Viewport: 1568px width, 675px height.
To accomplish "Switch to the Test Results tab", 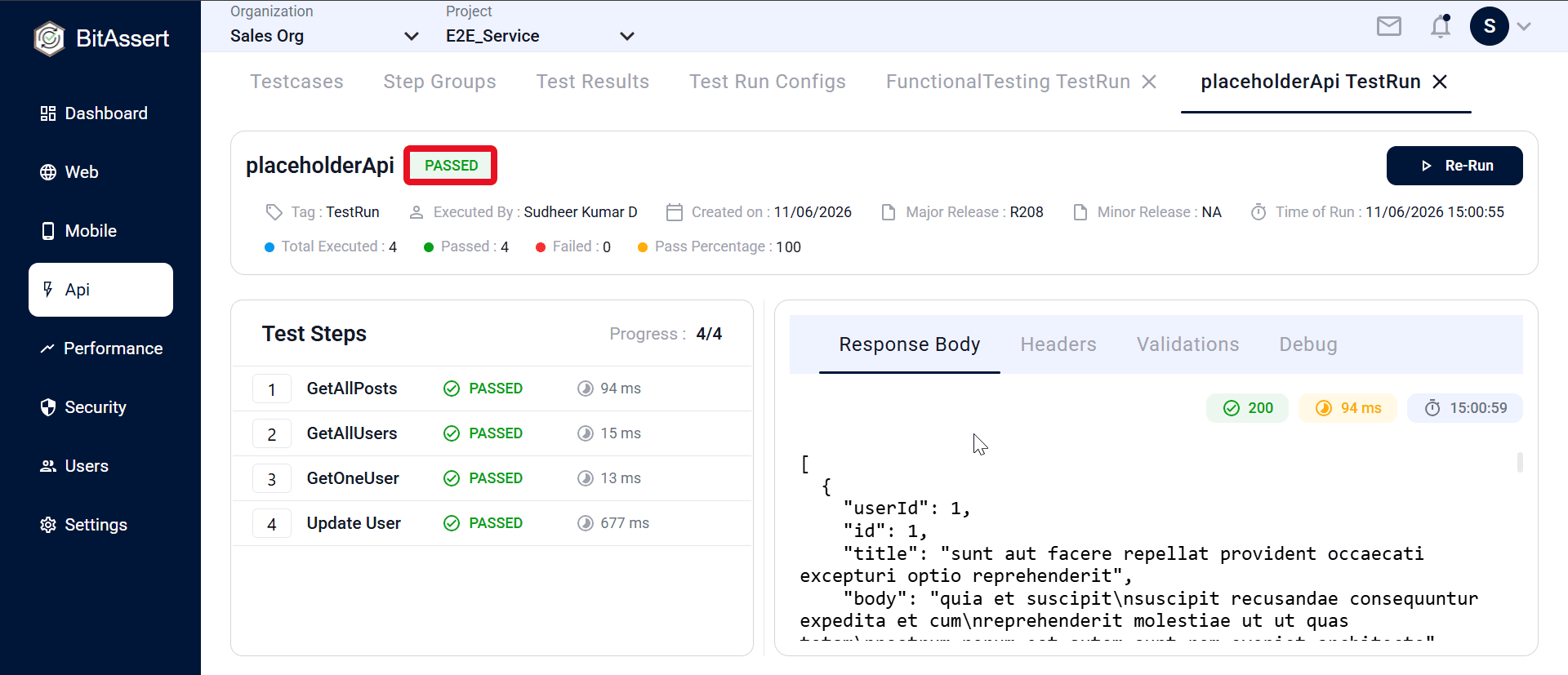I will (592, 82).
